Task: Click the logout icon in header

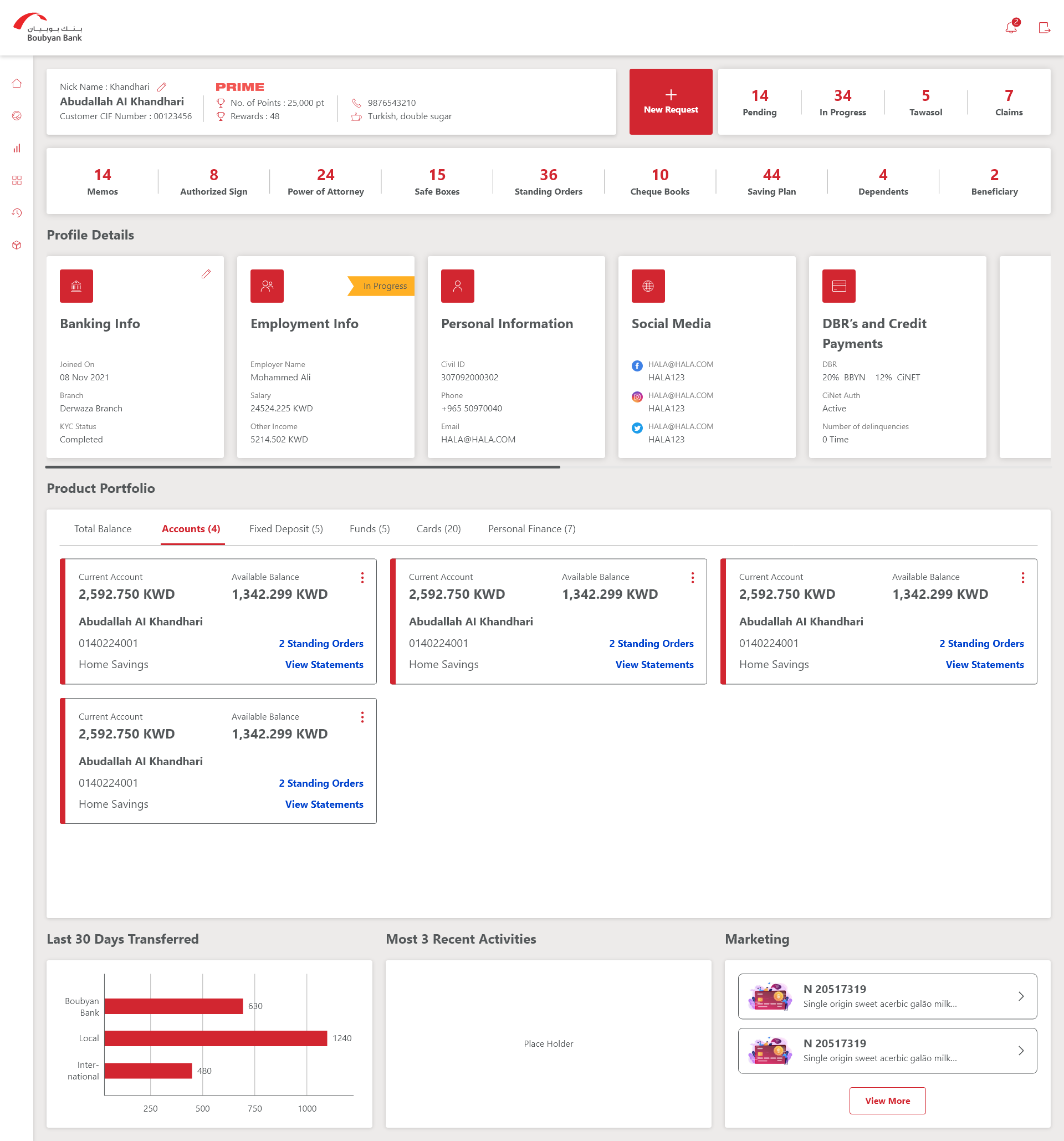Action: [x=1044, y=28]
